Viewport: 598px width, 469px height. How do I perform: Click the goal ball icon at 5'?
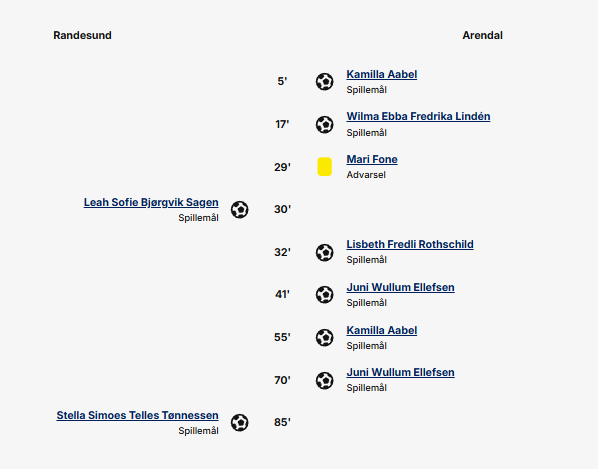pyautogui.click(x=325, y=82)
